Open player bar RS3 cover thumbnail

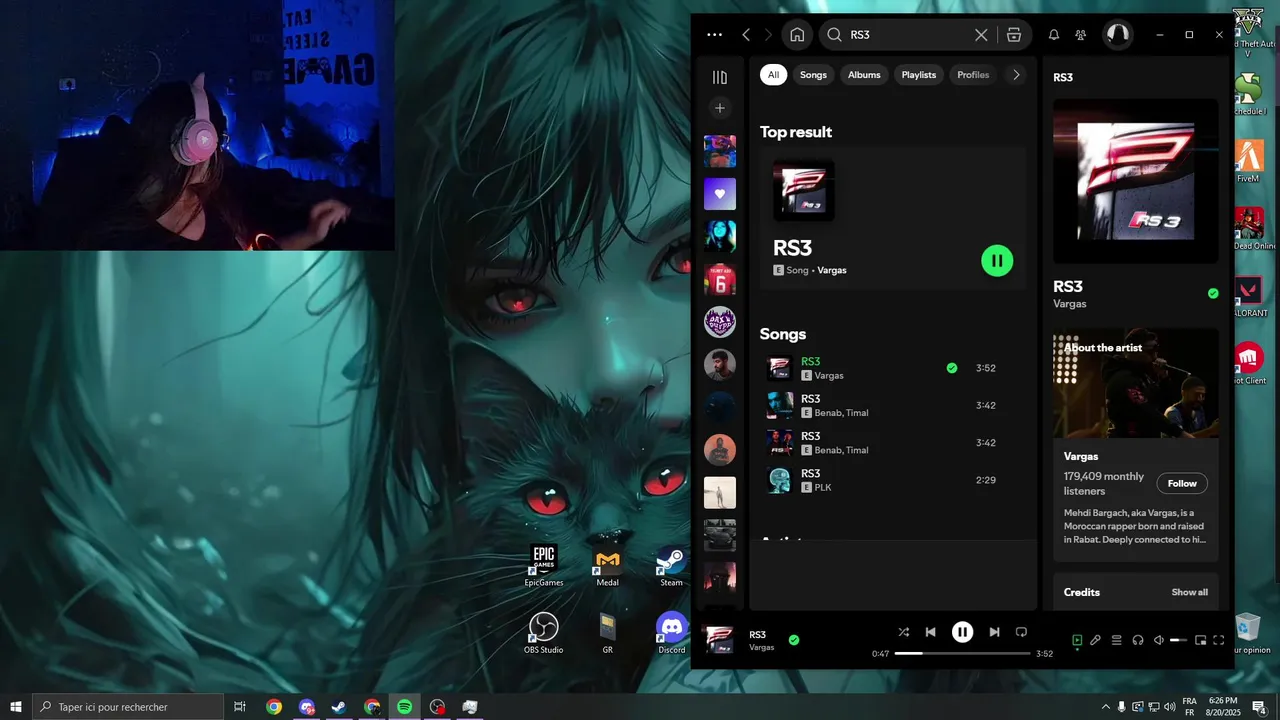(719, 640)
